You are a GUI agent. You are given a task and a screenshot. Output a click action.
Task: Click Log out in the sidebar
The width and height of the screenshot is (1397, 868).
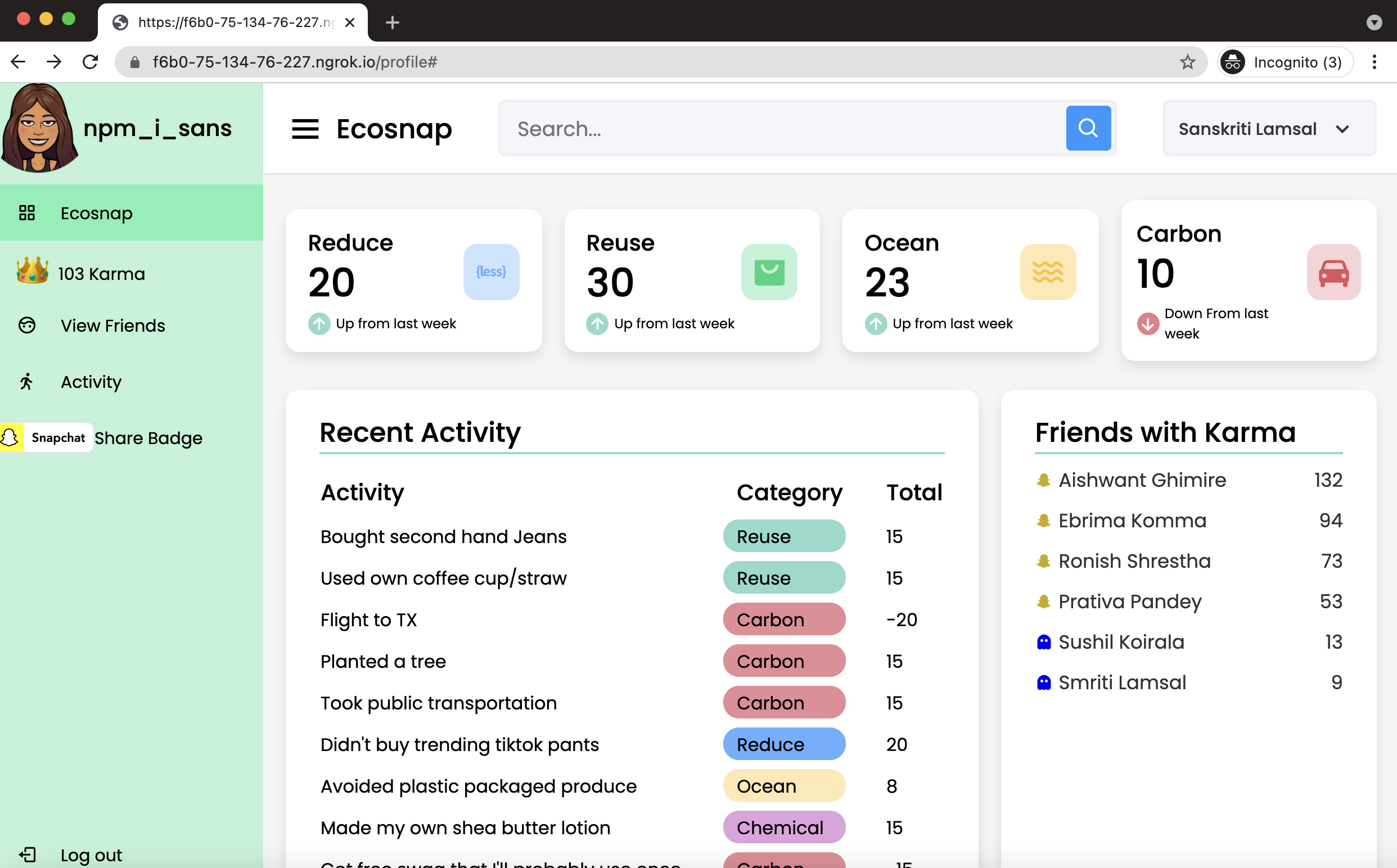click(91, 855)
